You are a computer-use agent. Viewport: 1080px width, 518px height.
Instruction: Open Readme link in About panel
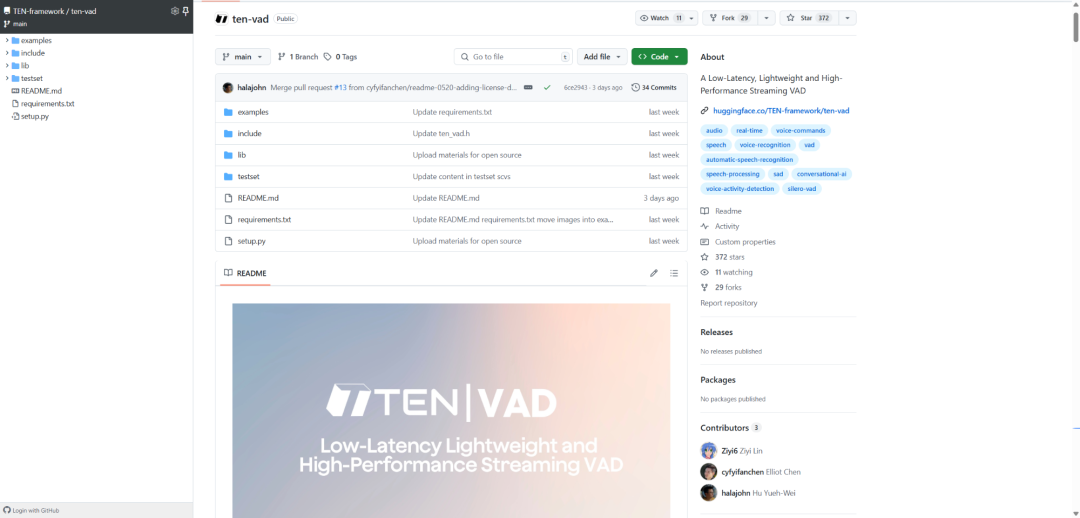728,211
